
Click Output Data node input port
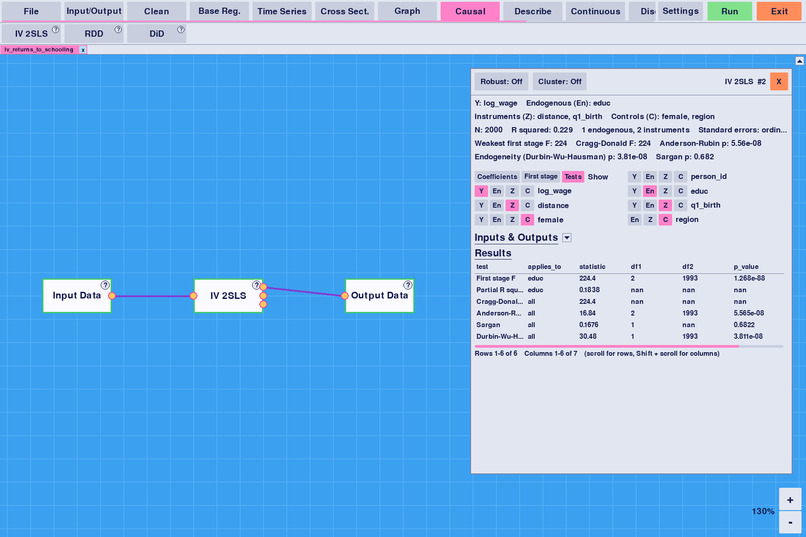click(x=344, y=295)
